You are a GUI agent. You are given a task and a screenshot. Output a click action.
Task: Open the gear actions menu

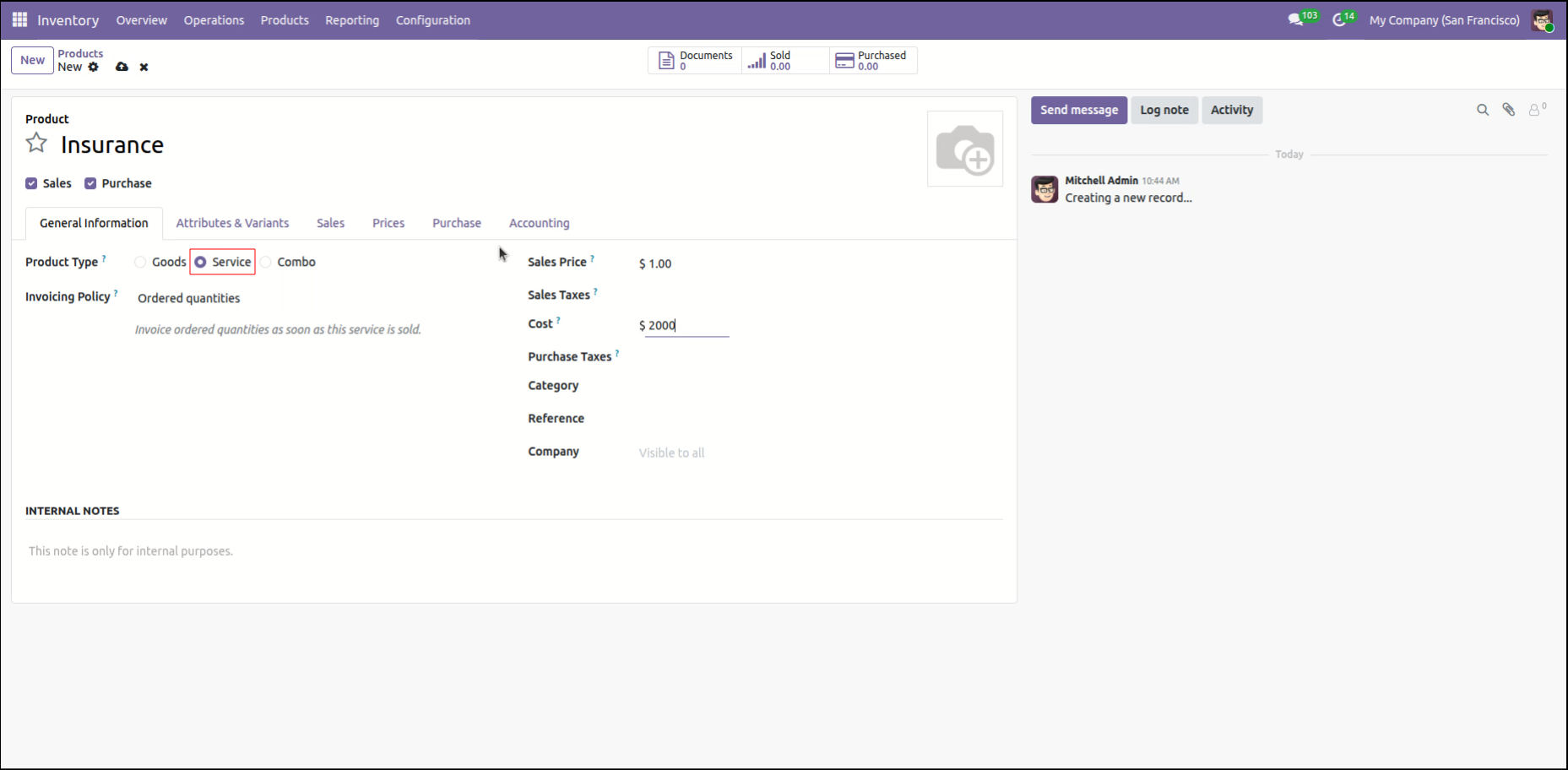94,67
